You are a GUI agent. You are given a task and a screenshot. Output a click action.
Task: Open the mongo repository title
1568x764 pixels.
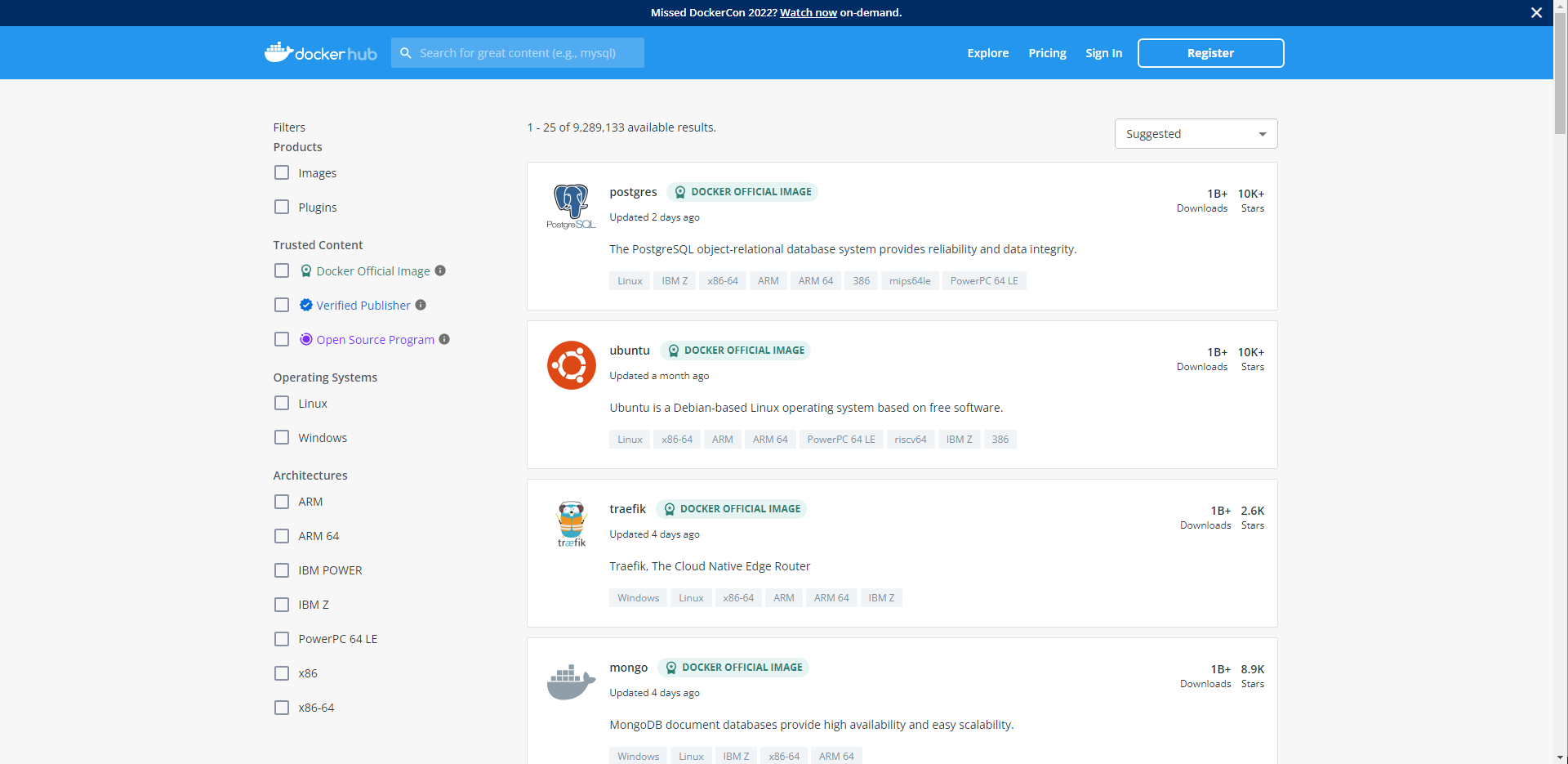(x=628, y=668)
